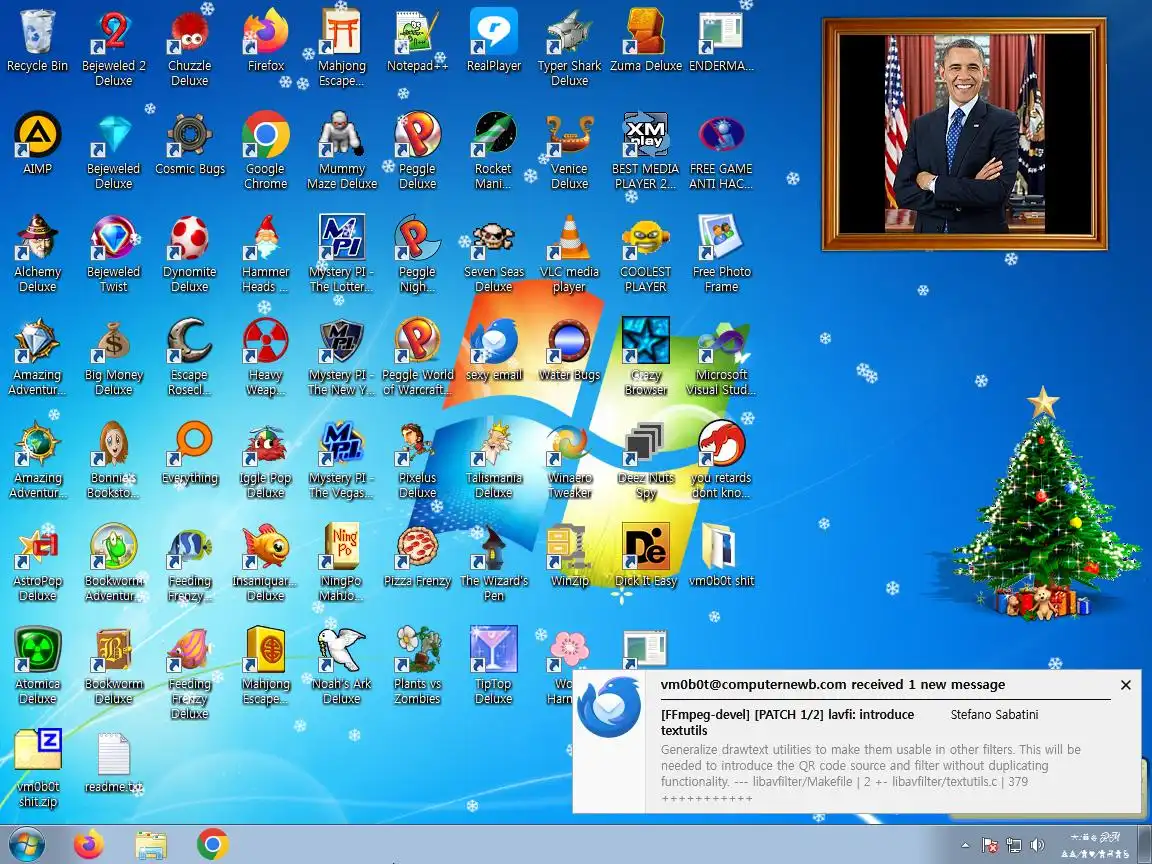Select the Bejeweled 2 Deluxe shortcut
The image size is (1152, 864).
pos(113,48)
